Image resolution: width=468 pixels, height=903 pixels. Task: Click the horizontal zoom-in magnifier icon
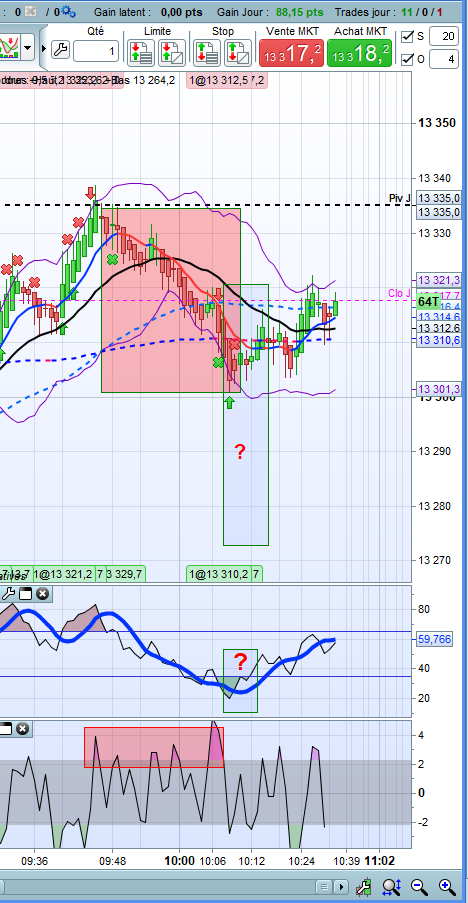coord(446,887)
